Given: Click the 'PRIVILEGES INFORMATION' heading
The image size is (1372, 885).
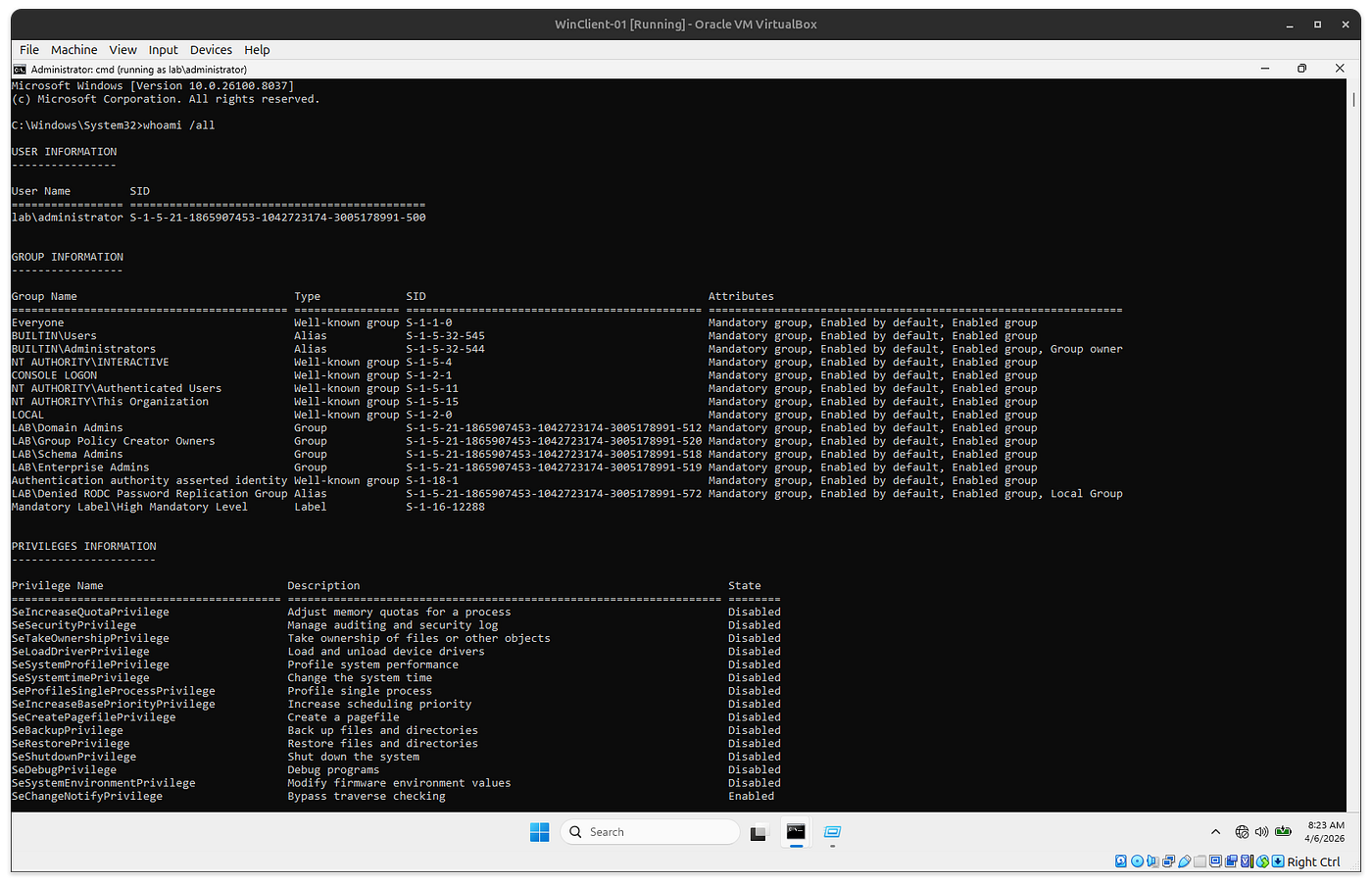Looking at the screenshot, I should pos(83,547).
